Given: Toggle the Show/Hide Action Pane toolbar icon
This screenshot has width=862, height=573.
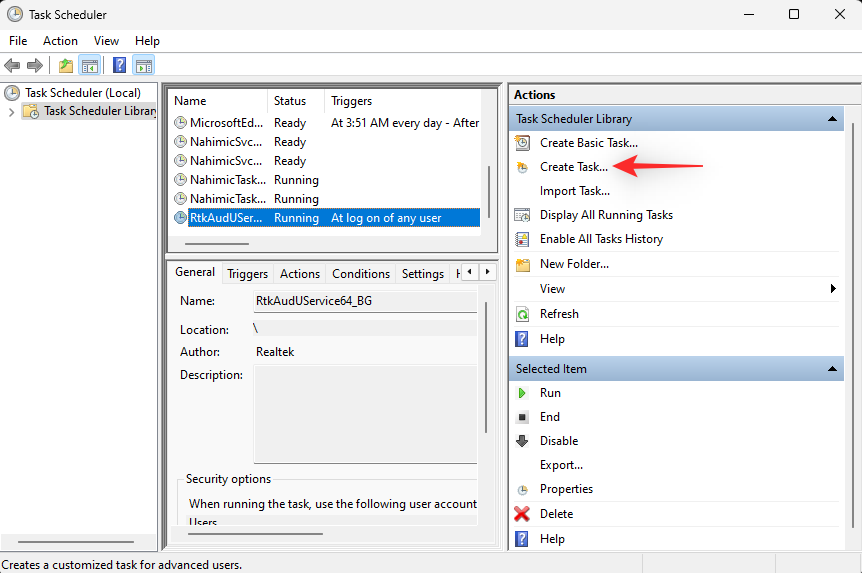Looking at the screenshot, I should click(143, 65).
